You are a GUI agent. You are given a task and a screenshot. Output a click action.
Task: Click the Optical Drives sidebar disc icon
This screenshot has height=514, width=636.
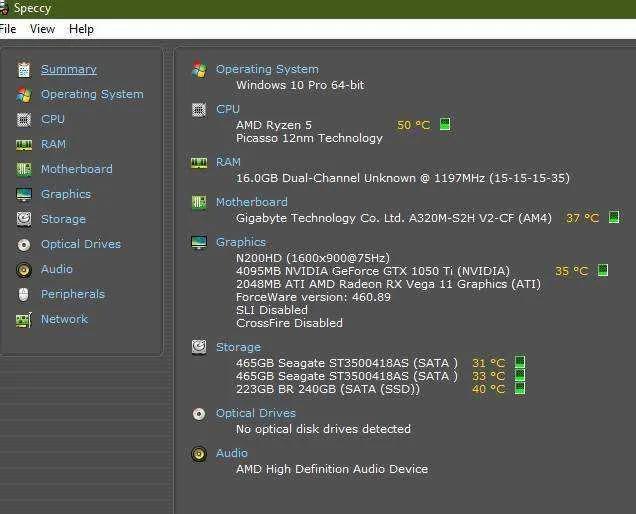click(x=24, y=245)
